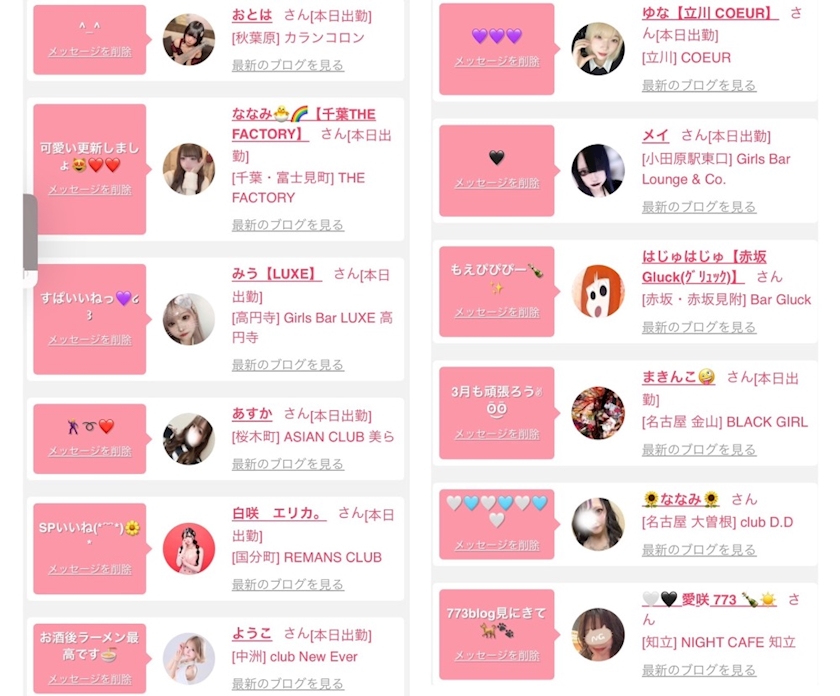The height and width of the screenshot is (696, 840).
Task: Open はじゅはじゅ orange-haired cartoon avatar
Action: point(598,291)
